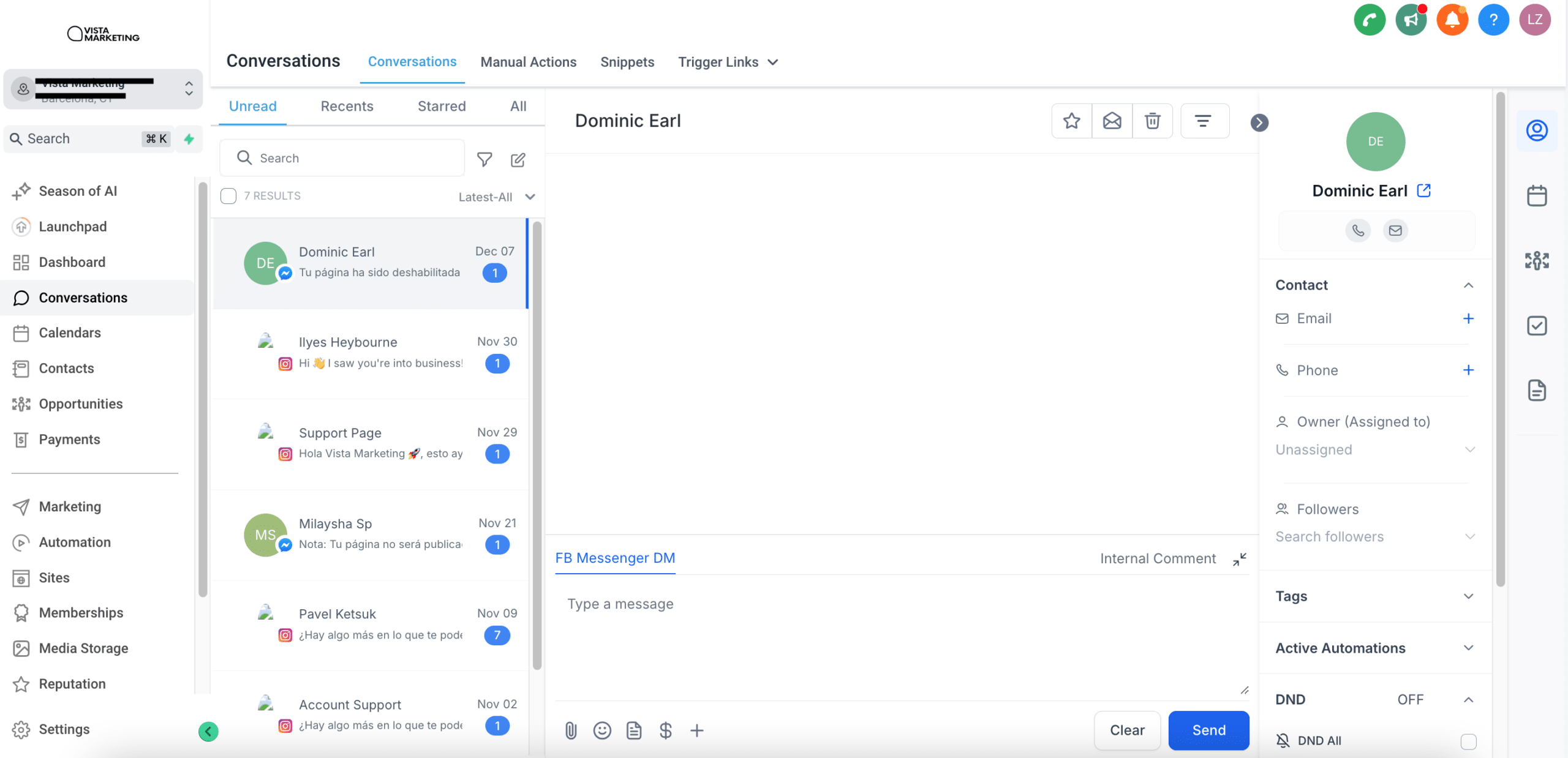Image resolution: width=1568 pixels, height=758 pixels.
Task: Click the expand arrow icon next to conversation
Action: pos(1258,122)
